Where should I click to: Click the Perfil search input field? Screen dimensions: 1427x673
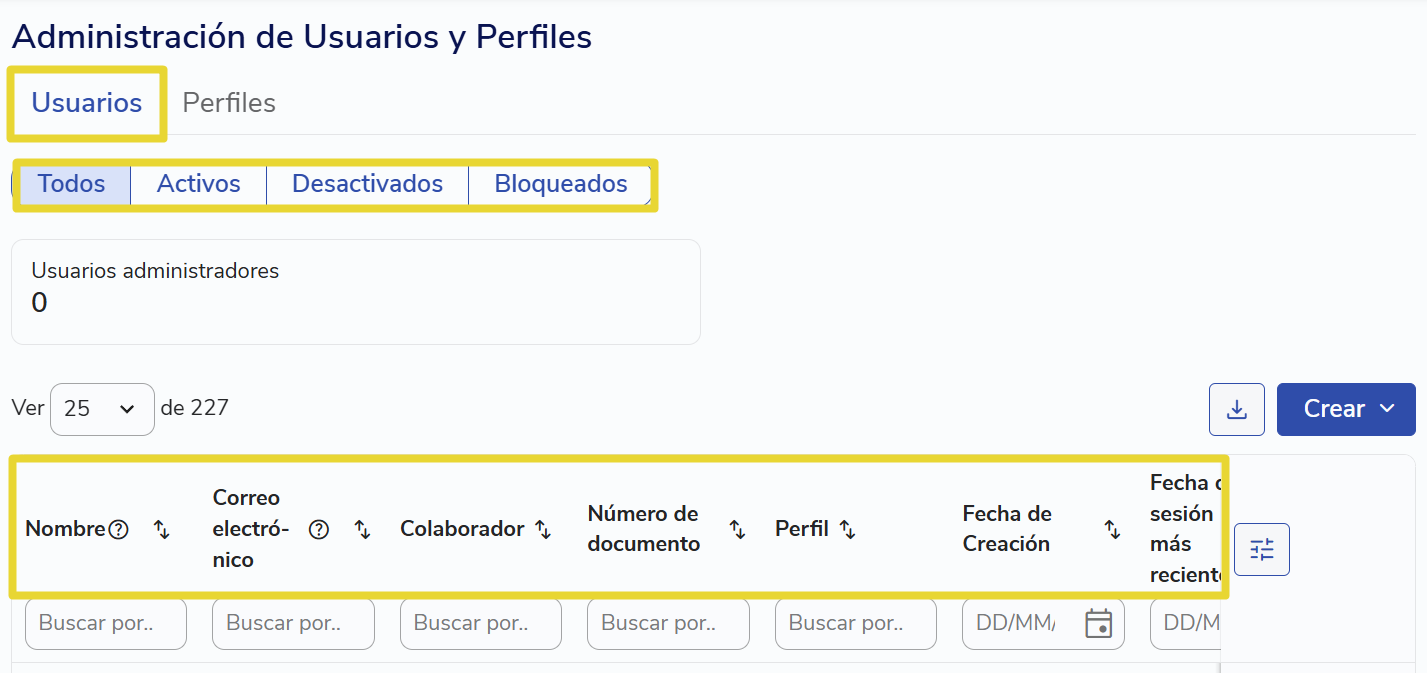856,623
